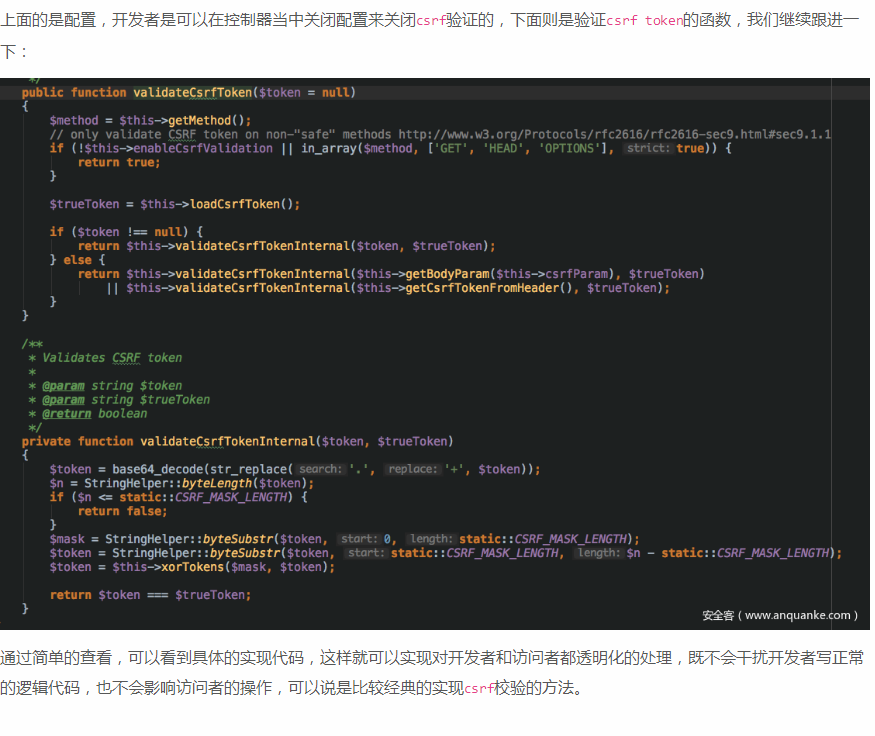Click the getMethod() call
The image size is (875, 736).
[x=217, y=120]
